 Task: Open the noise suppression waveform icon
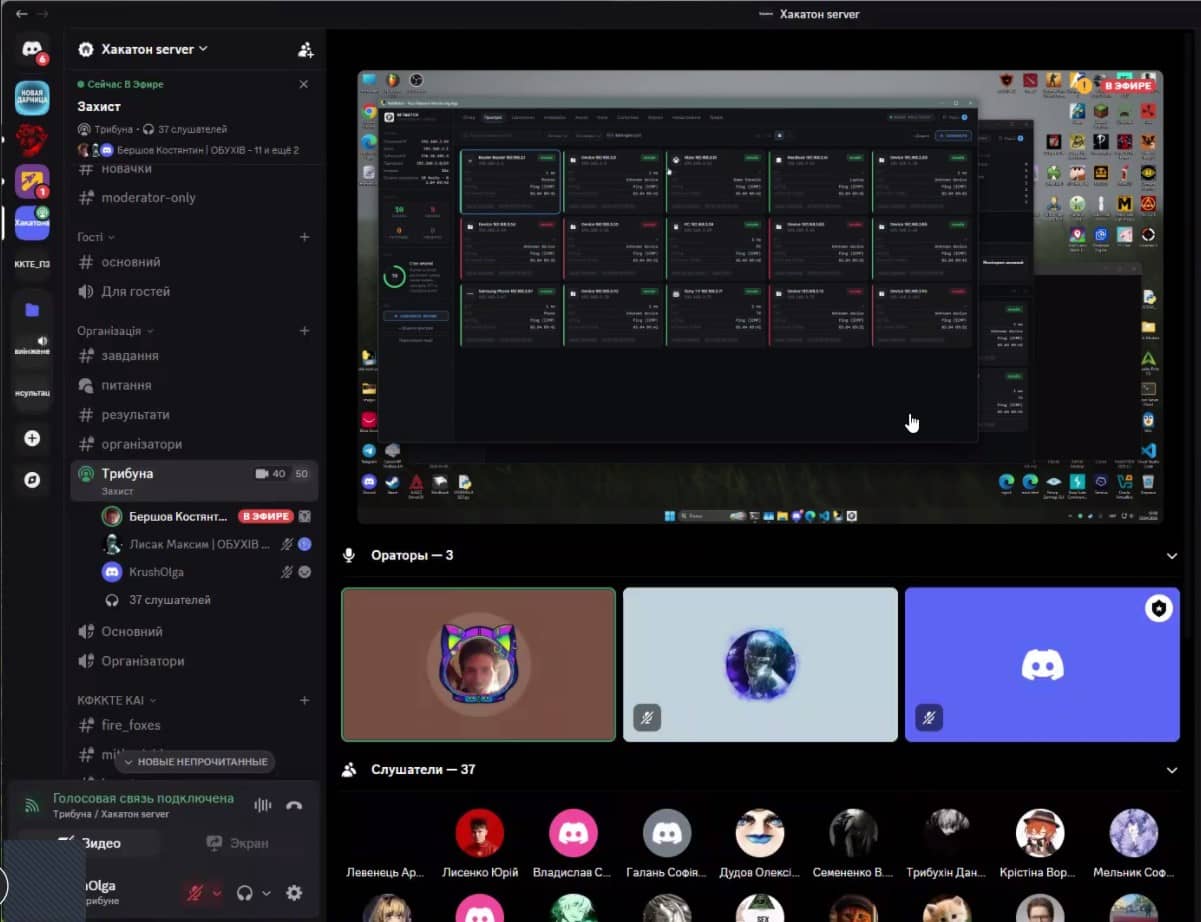(263, 805)
